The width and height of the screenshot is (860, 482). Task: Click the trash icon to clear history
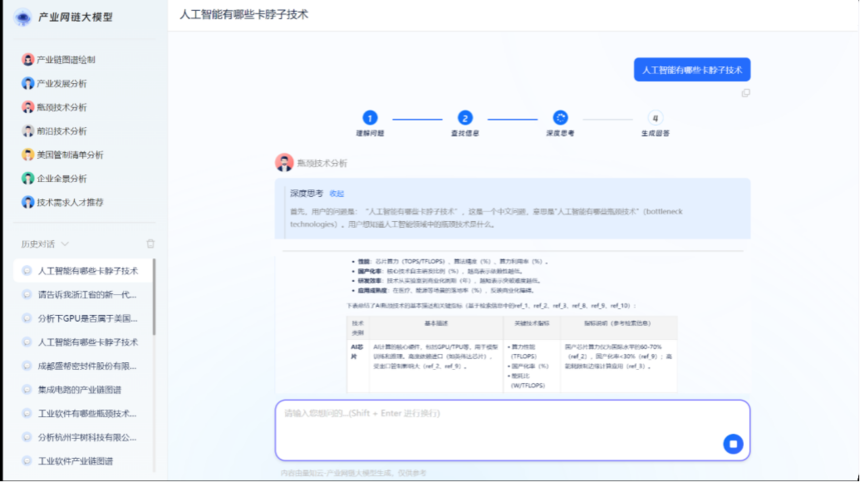click(150, 243)
